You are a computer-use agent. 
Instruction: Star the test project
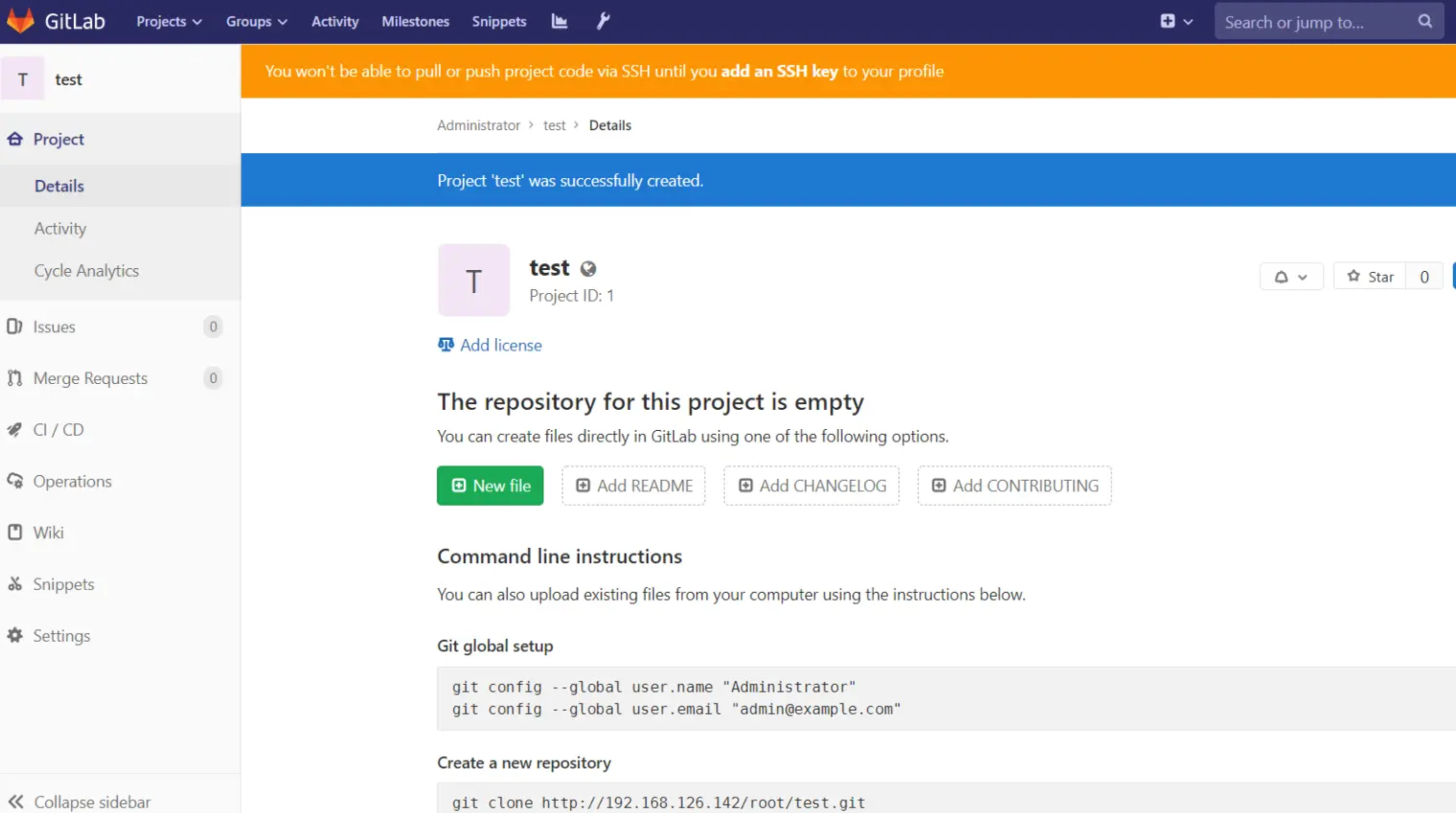(x=1370, y=277)
